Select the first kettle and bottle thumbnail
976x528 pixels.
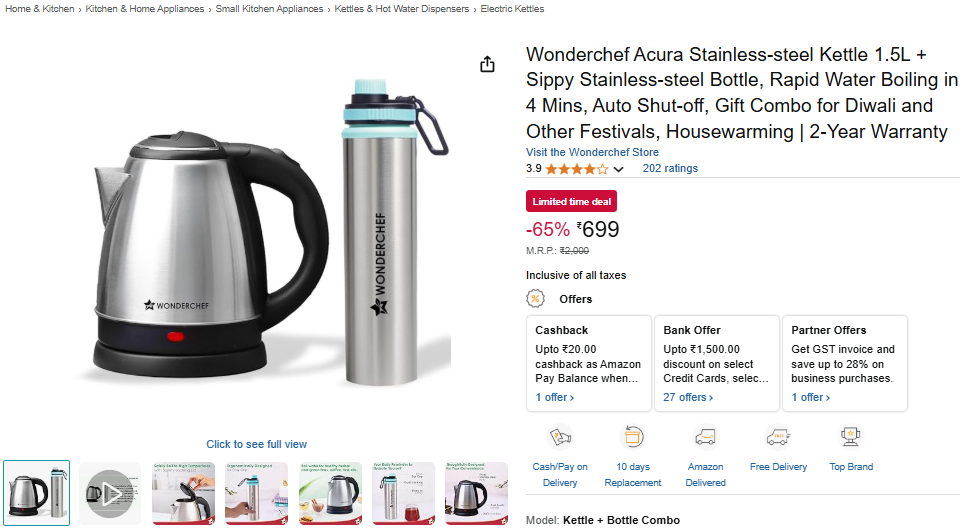point(37,493)
